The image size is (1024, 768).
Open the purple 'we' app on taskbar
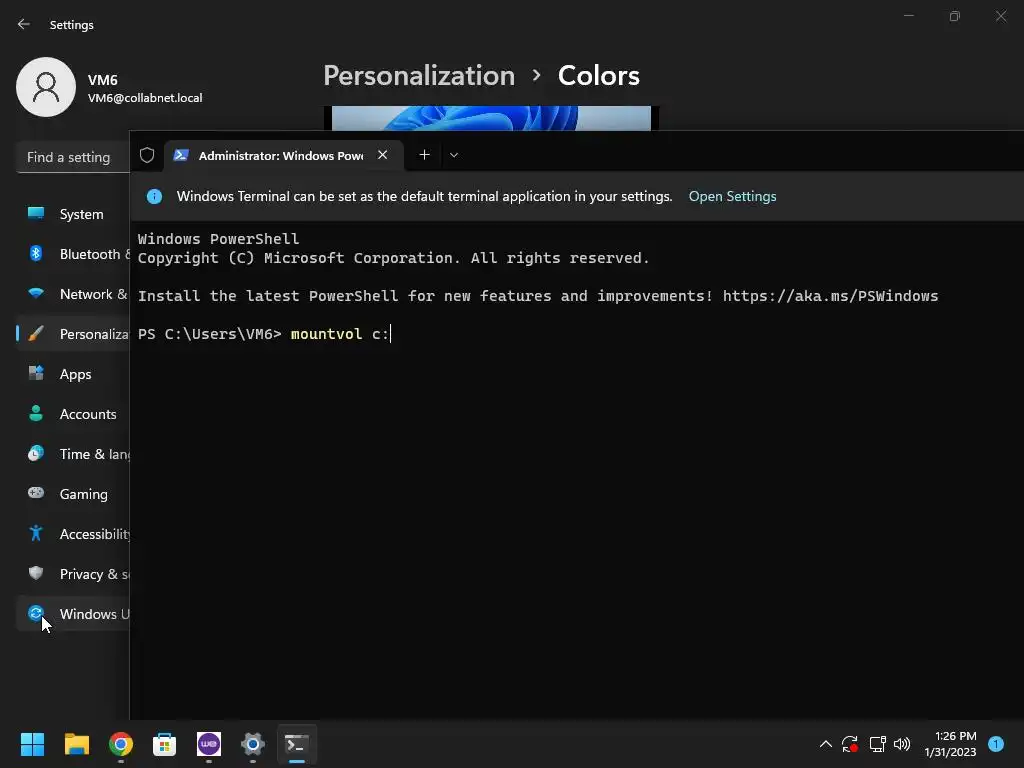point(209,744)
